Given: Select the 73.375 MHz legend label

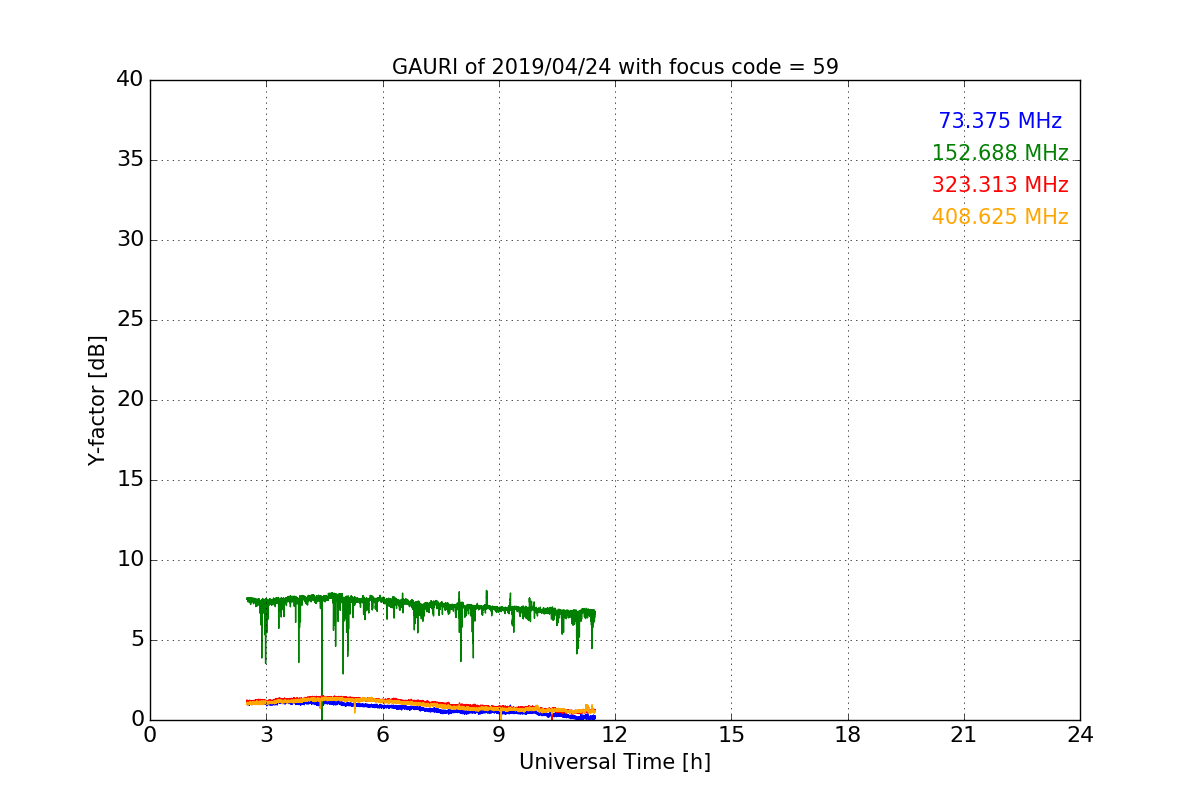Looking at the screenshot, I should pos(1000,121).
